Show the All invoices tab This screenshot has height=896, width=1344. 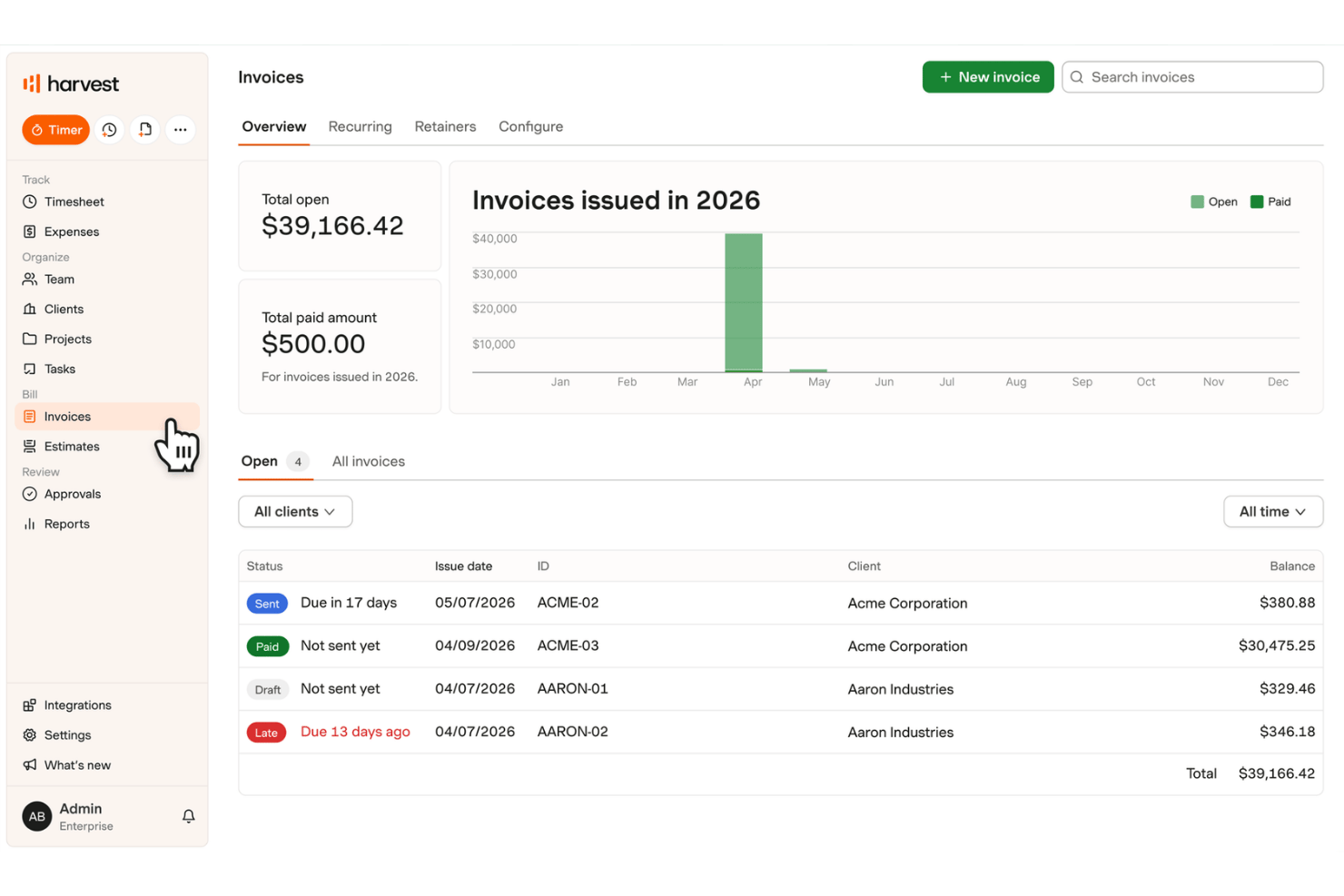[369, 461]
